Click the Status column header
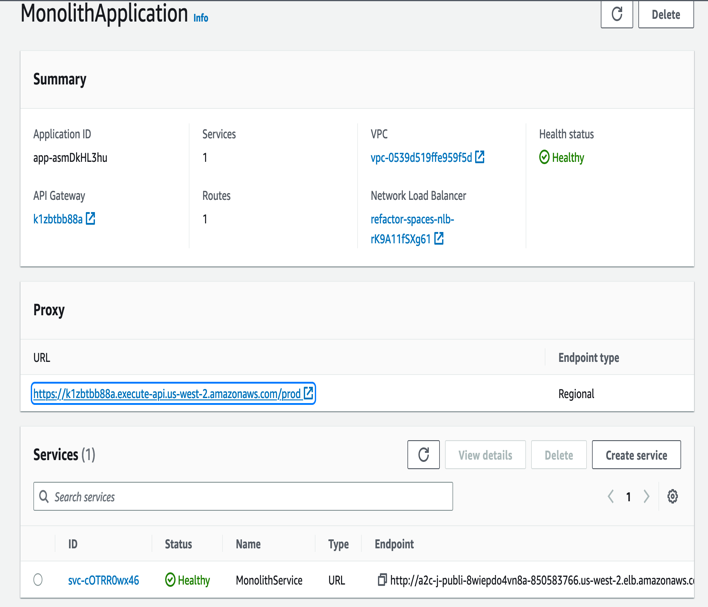The height and width of the screenshot is (607, 708). (178, 544)
